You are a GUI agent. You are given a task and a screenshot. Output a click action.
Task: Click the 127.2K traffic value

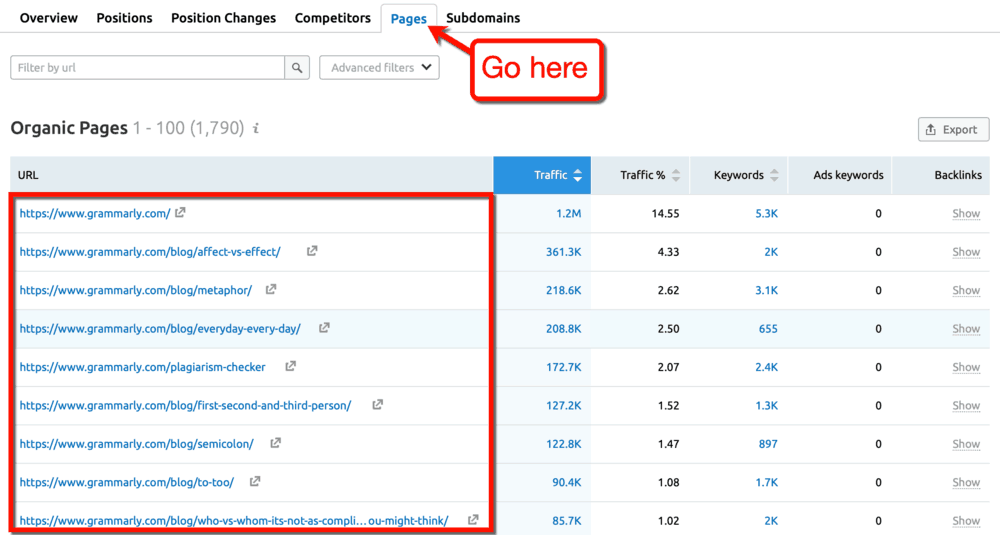coord(563,405)
